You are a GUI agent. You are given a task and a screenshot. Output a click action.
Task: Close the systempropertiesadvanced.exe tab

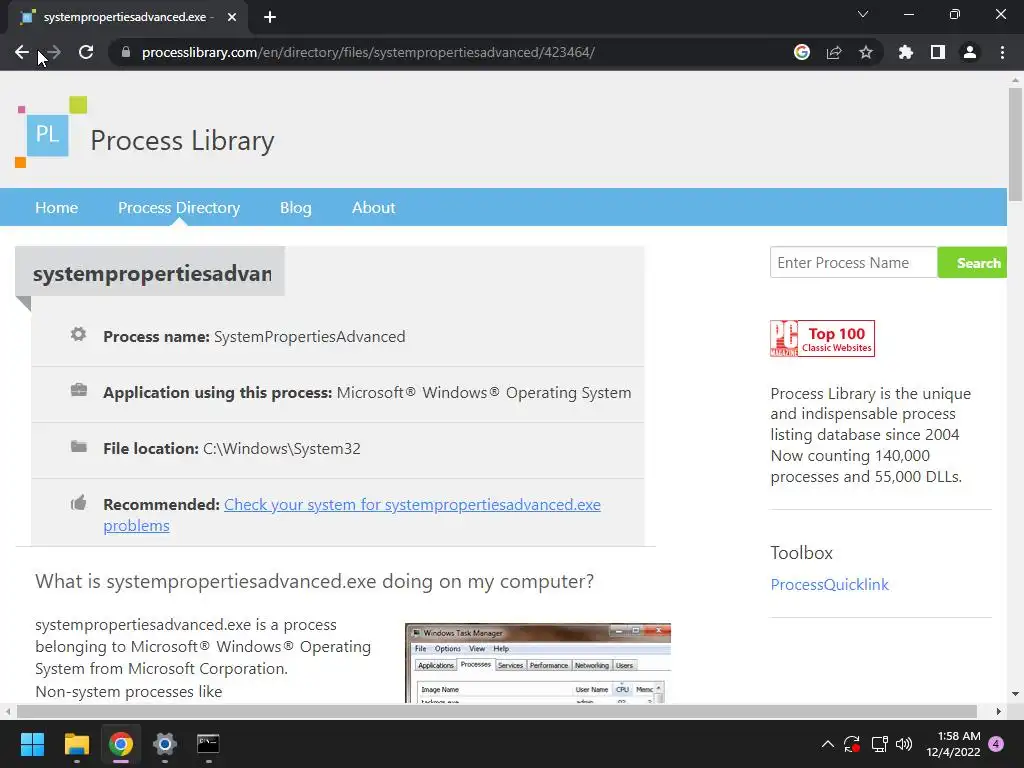click(232, 17)
